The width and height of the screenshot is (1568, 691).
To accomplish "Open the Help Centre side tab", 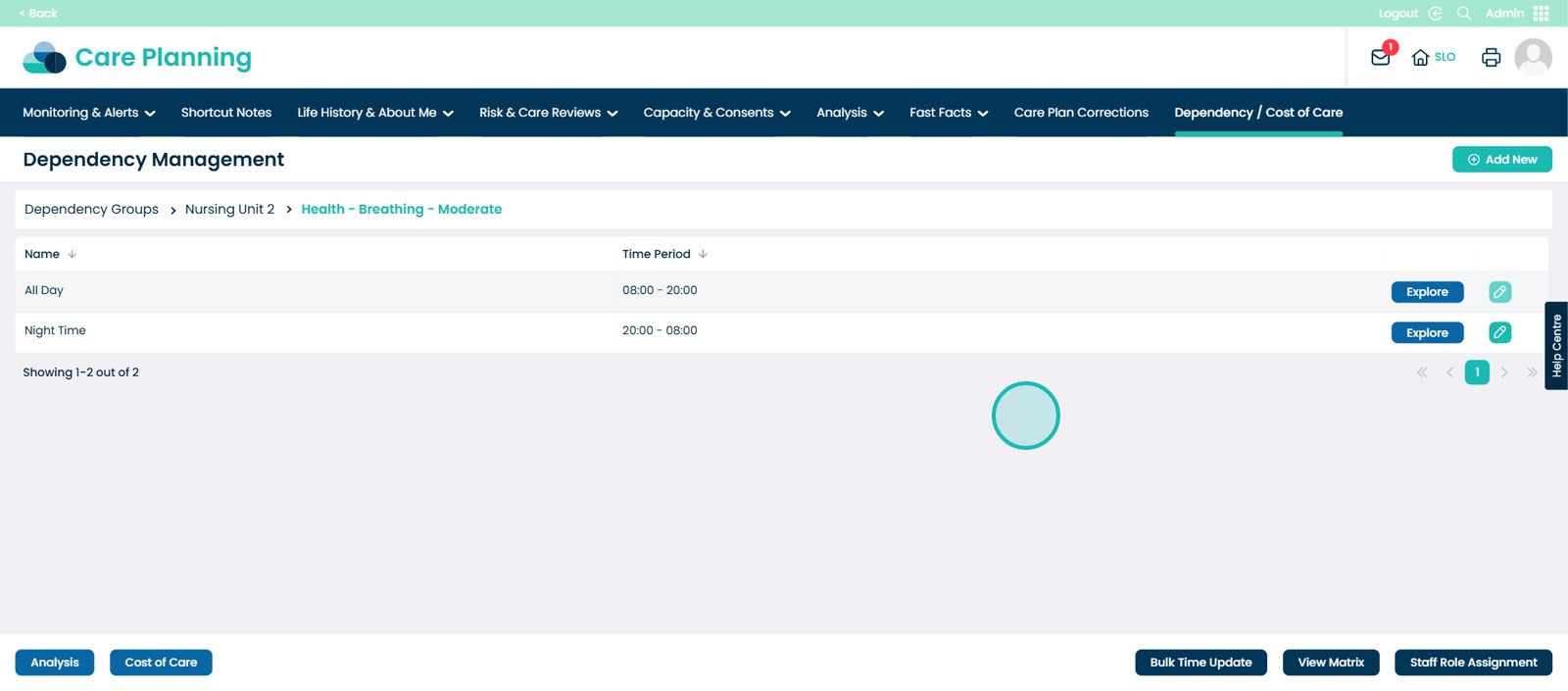I will [1556, 346].
